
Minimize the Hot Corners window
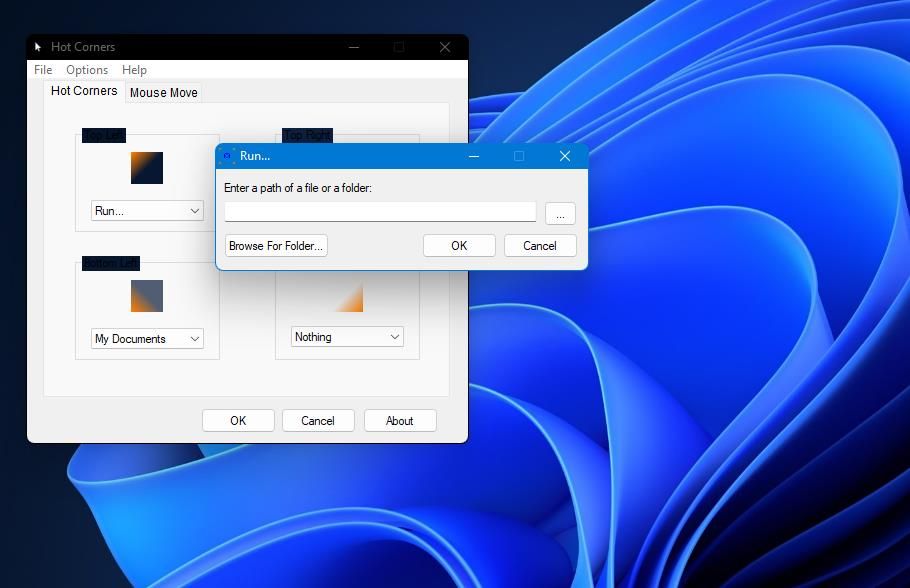coord(354,47)
